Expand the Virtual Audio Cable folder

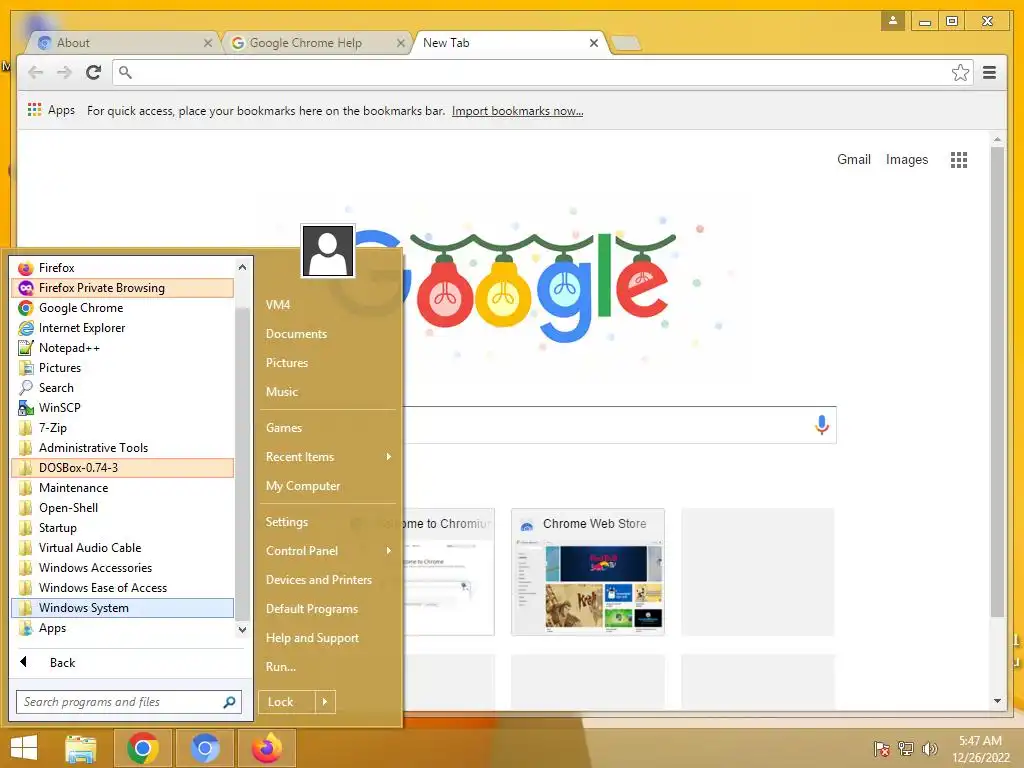122,548
